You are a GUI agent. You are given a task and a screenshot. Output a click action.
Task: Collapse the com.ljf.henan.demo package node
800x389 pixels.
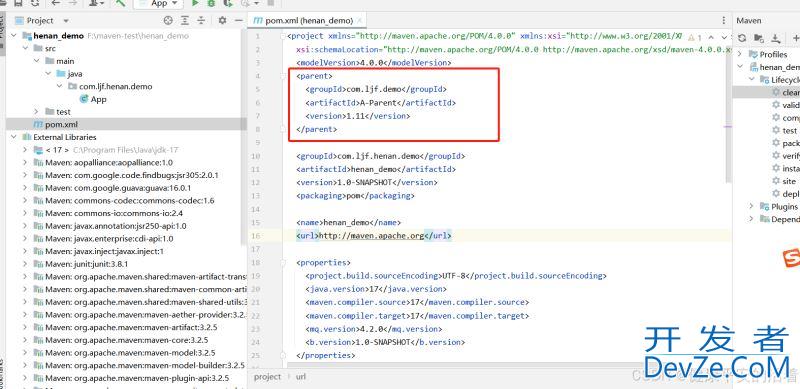(60, 86)
